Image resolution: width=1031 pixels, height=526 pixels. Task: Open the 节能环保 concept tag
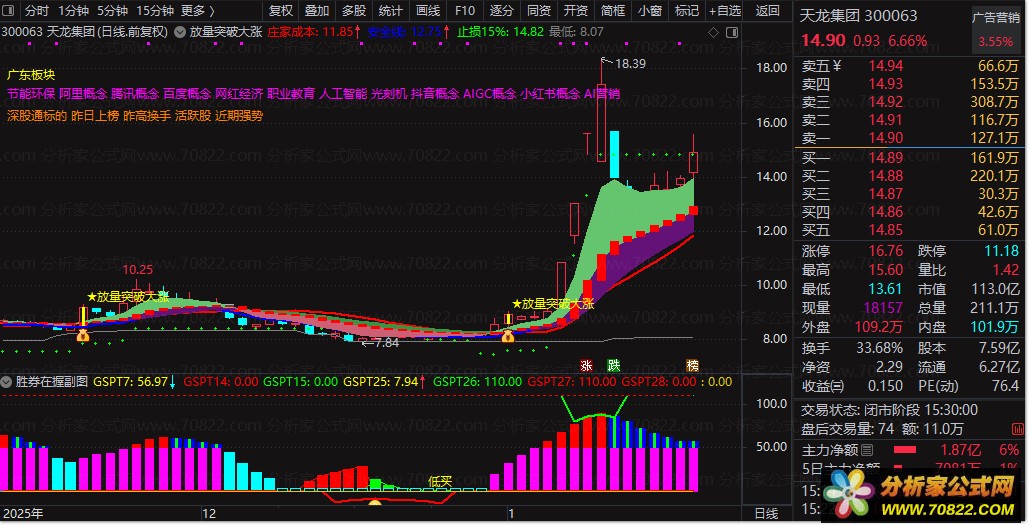[31, 93]
